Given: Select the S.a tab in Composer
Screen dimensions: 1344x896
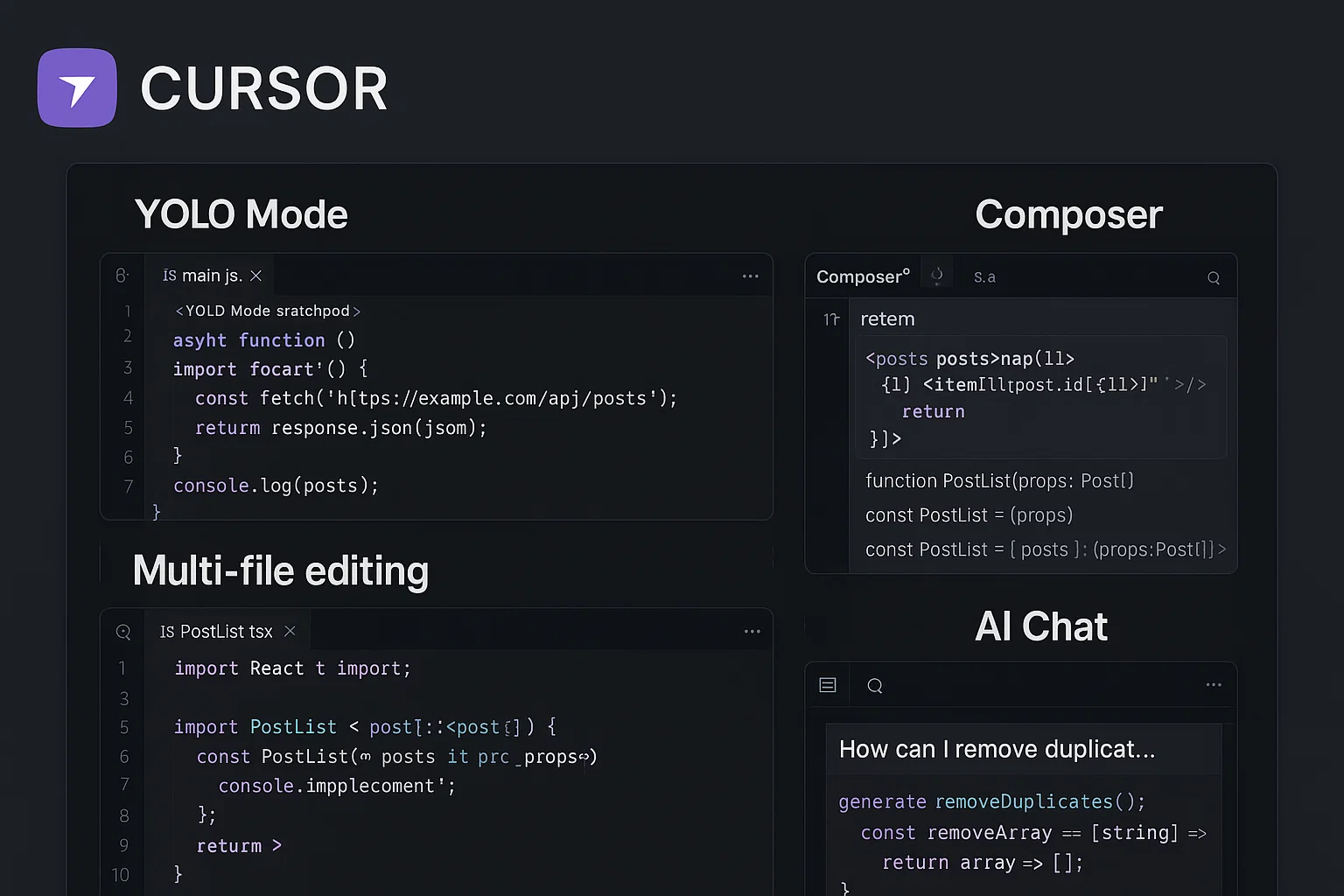Looking at the screenshot, I should (984, 277).
